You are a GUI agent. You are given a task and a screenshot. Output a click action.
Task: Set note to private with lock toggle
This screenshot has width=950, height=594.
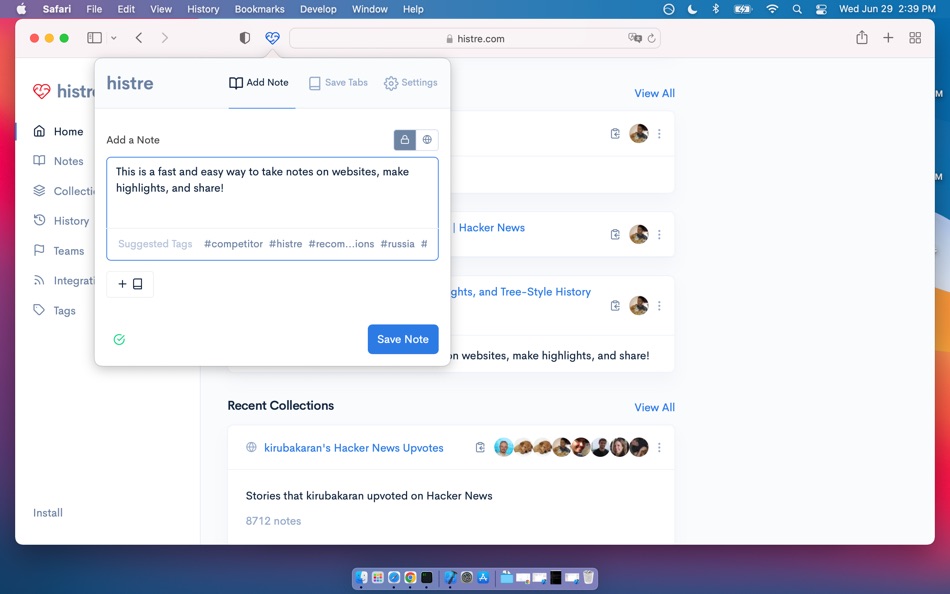coord(405,139)
